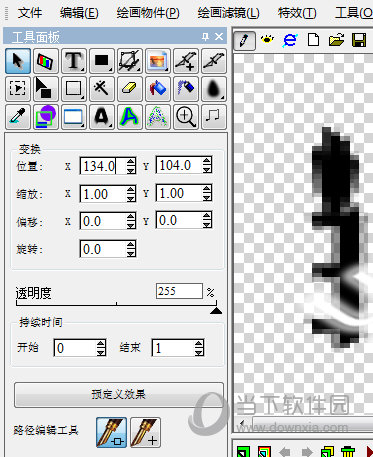373x457 pixels.
Task: Adjust scale X spinner arrows
Action: point(131,194)
